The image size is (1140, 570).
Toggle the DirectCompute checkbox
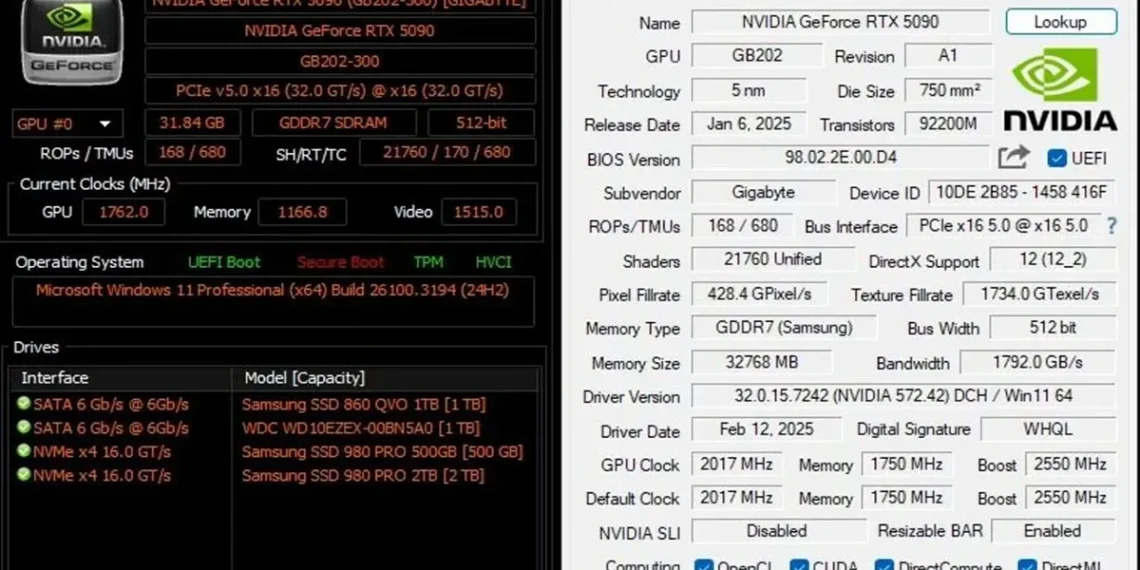pos(883,566)
